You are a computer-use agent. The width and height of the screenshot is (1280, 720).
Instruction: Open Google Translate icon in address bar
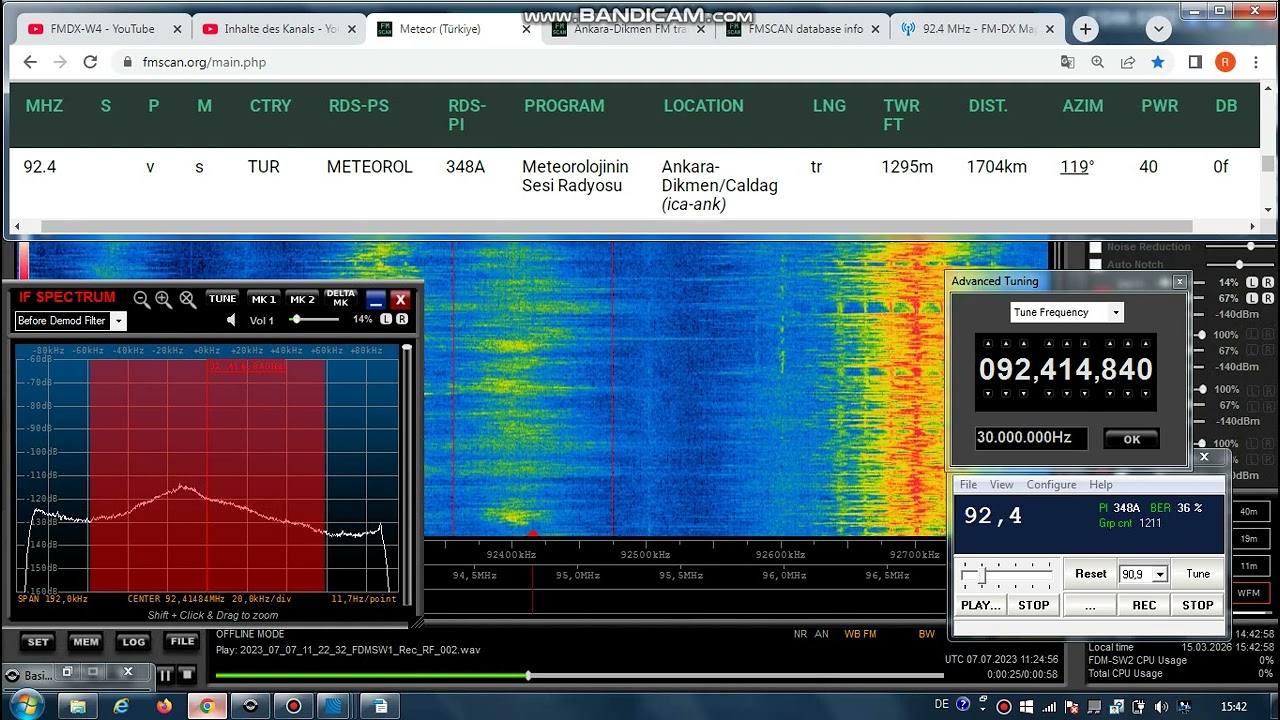(x=1068, y=62)
